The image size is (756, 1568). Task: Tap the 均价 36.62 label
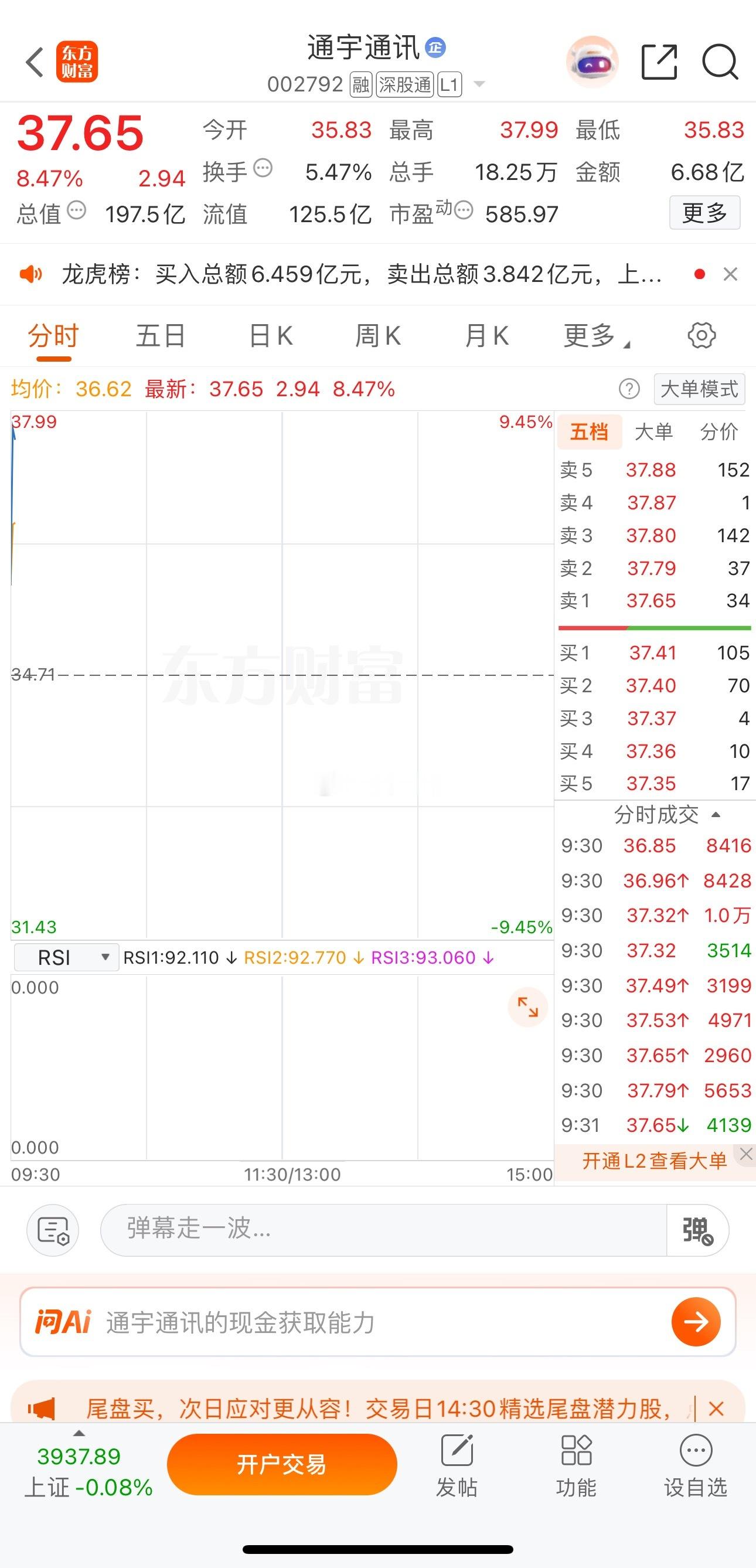(71, 389)
